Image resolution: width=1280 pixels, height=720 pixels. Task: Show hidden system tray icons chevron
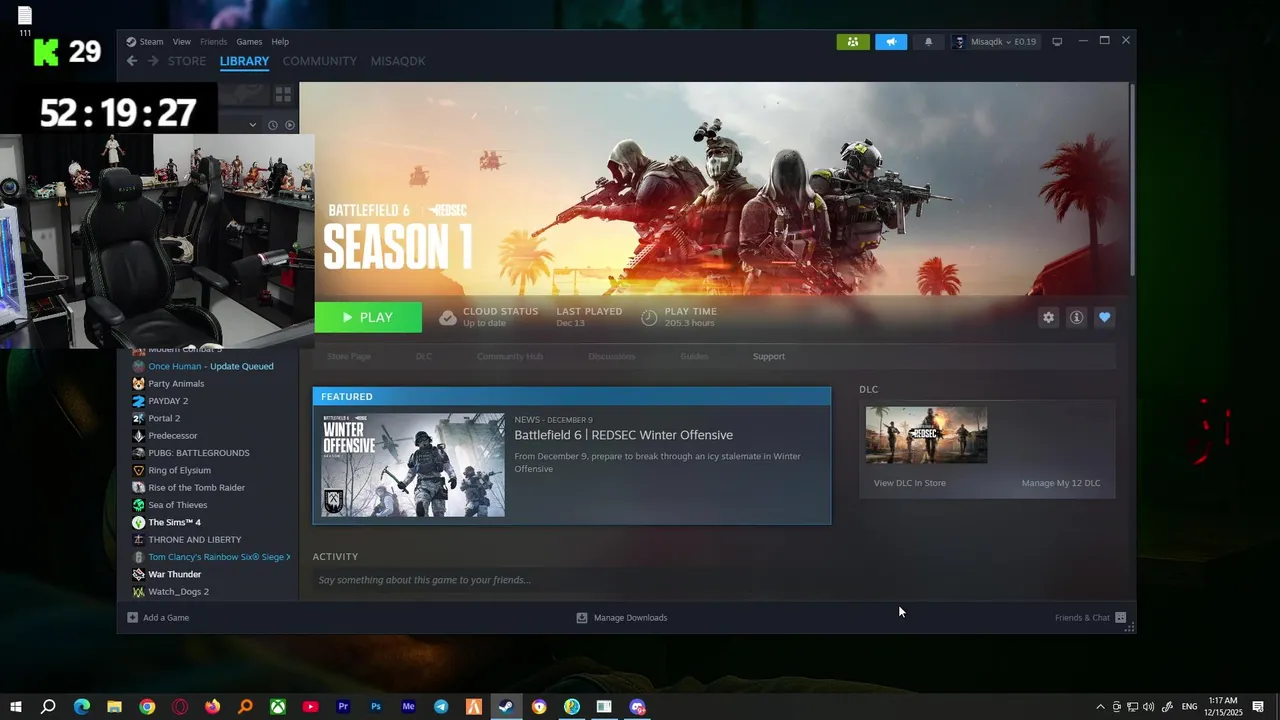click(1101, 707)
